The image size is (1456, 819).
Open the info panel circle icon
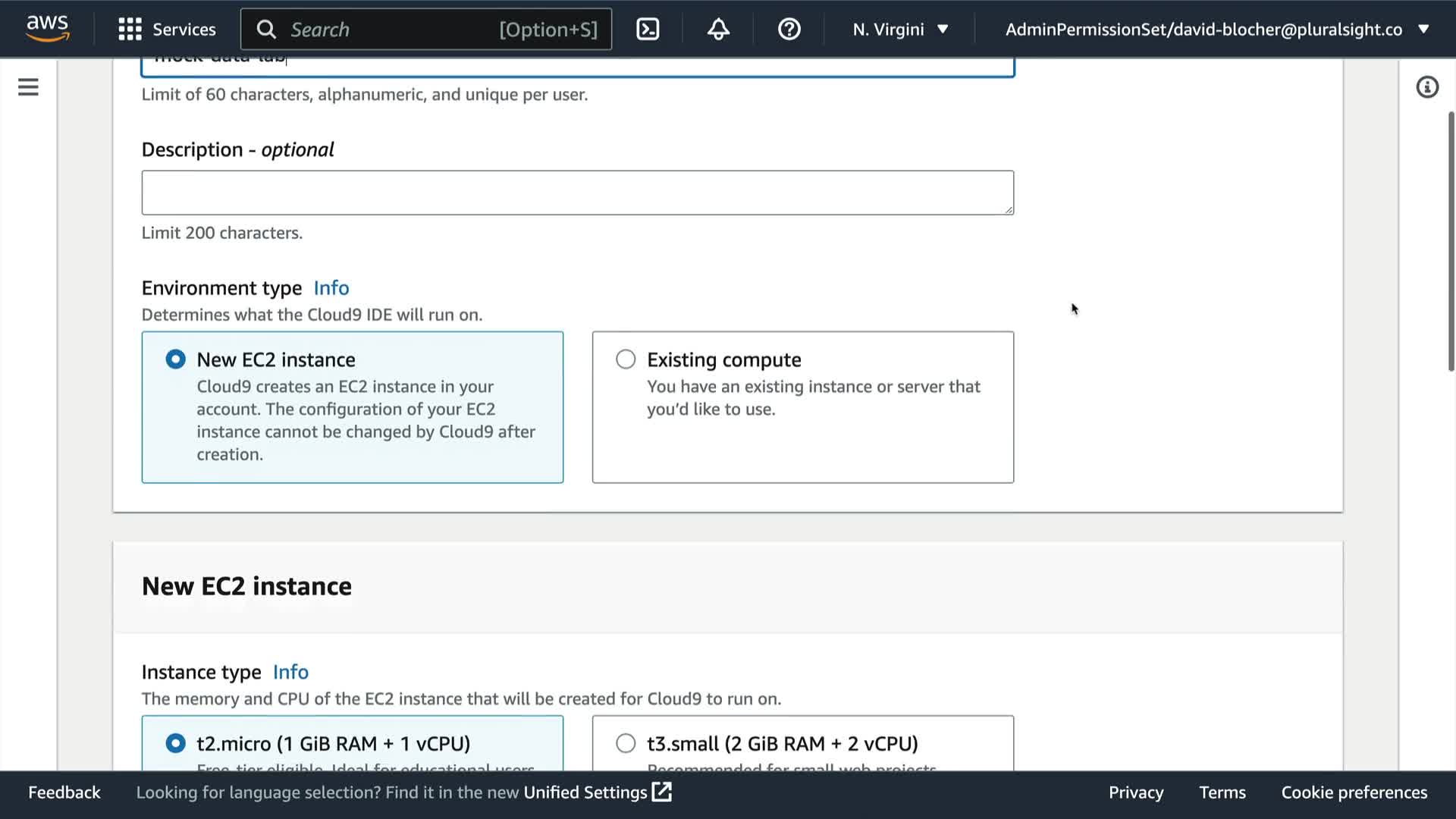coord(1426,87)
